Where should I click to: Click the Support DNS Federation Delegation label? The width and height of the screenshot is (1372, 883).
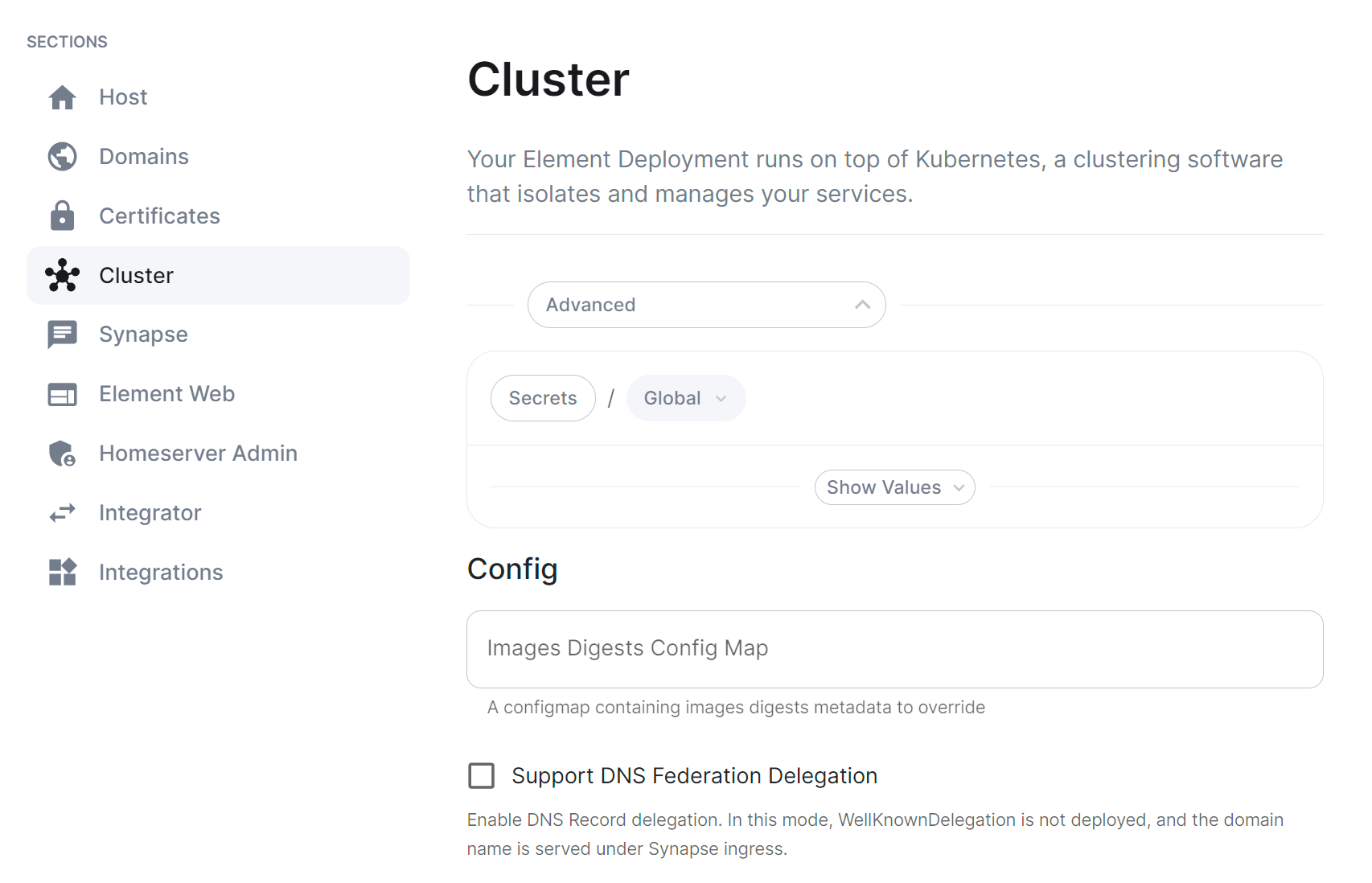(x=694, y=776)
